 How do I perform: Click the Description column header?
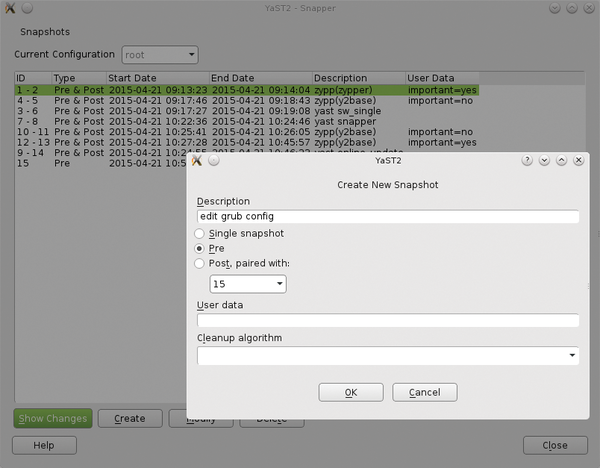point(359,78)
